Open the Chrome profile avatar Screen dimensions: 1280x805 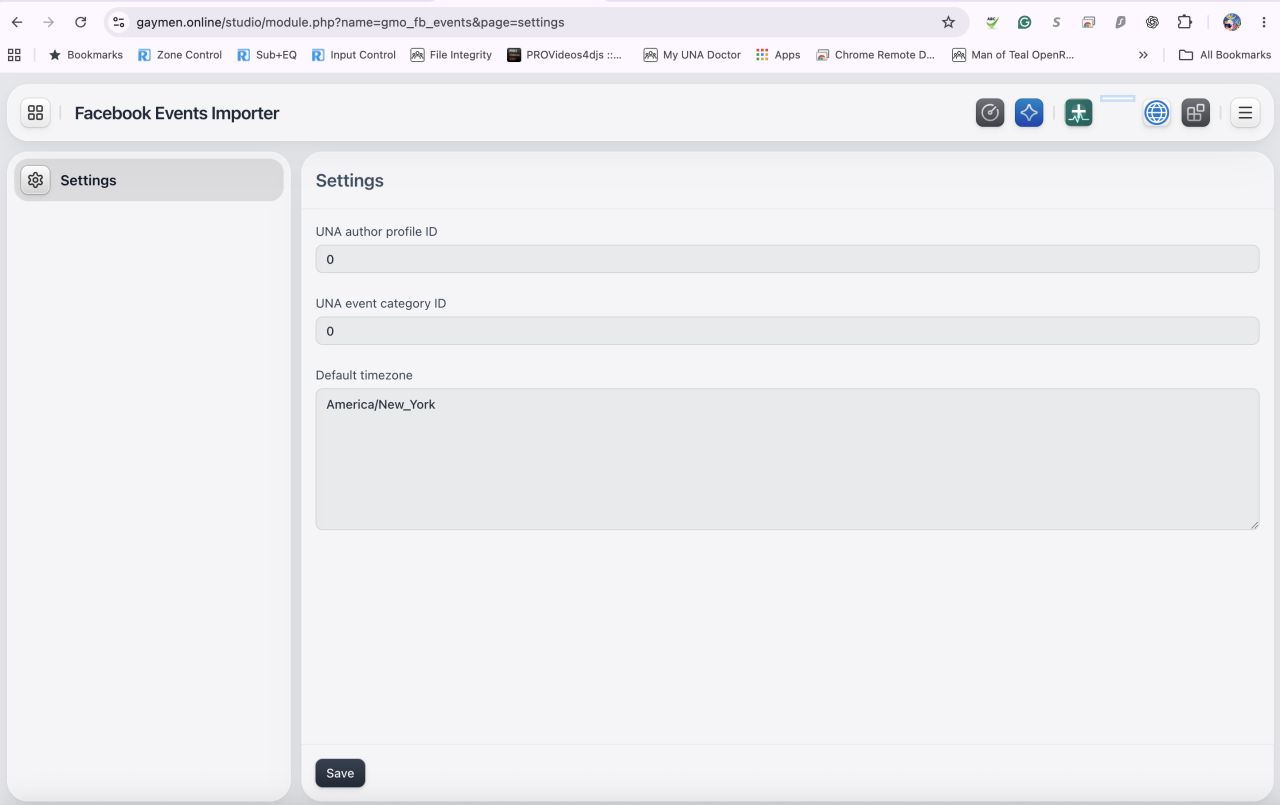1232,22
